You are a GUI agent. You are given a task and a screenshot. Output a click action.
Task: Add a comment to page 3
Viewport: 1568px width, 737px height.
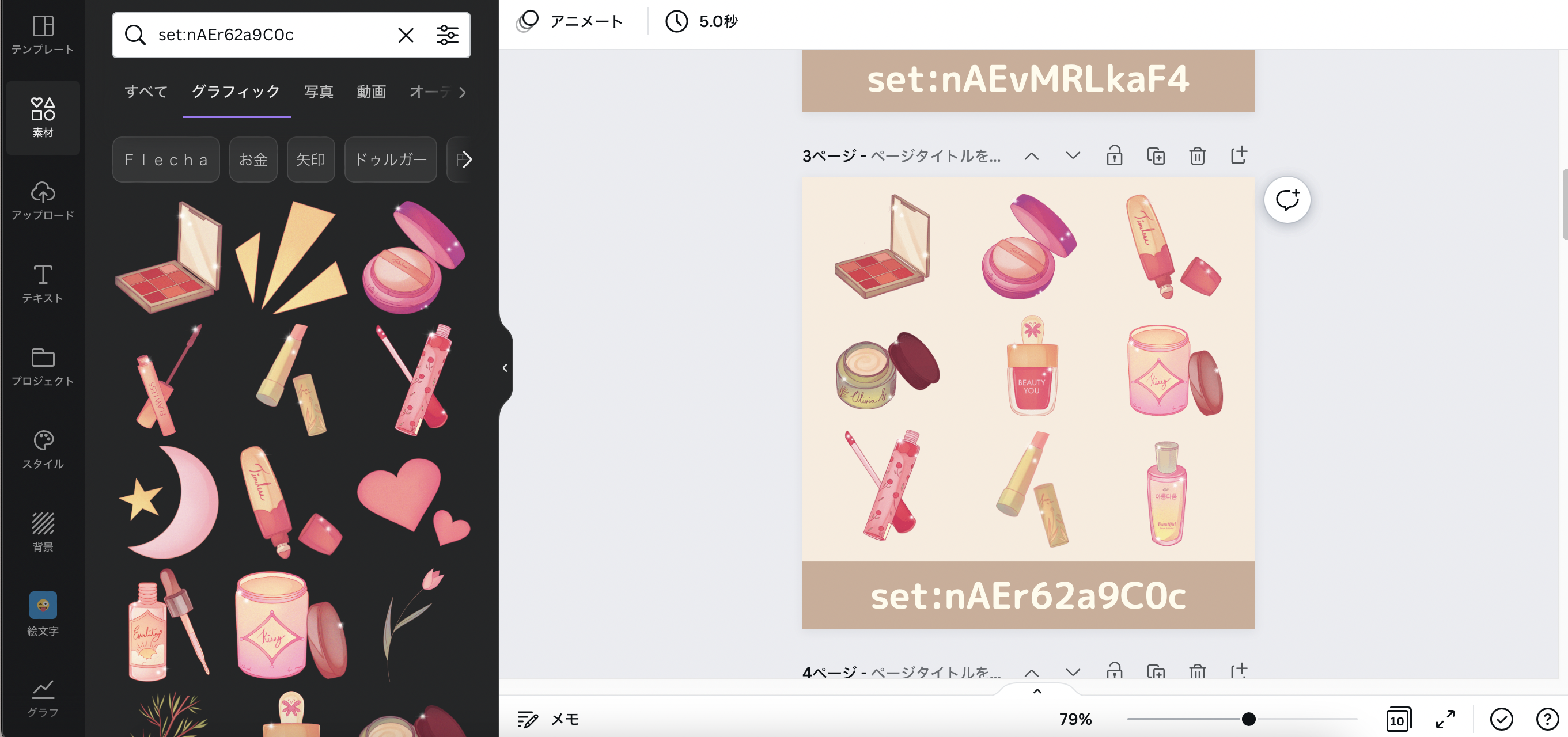coord(1287,200)
